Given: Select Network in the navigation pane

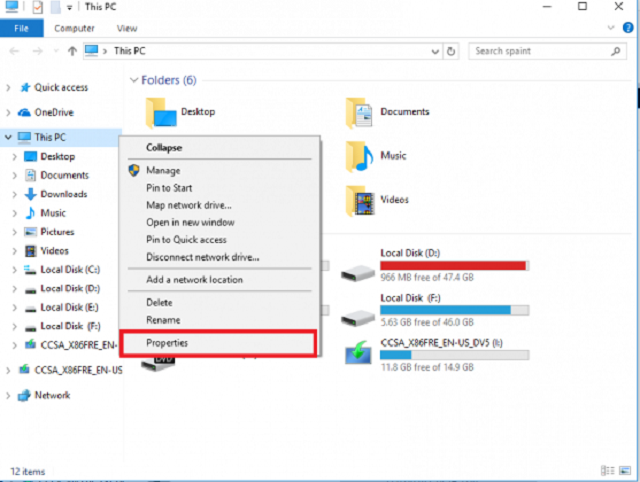Looking at the screenshot, I should (52, 395).
